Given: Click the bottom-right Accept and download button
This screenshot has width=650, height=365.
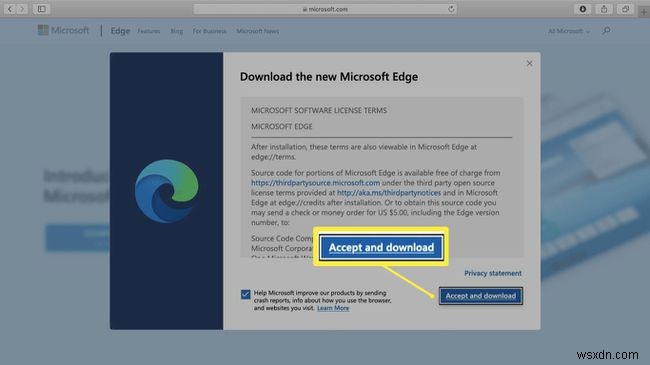Looking at the screenshot, I should point(481,296).
